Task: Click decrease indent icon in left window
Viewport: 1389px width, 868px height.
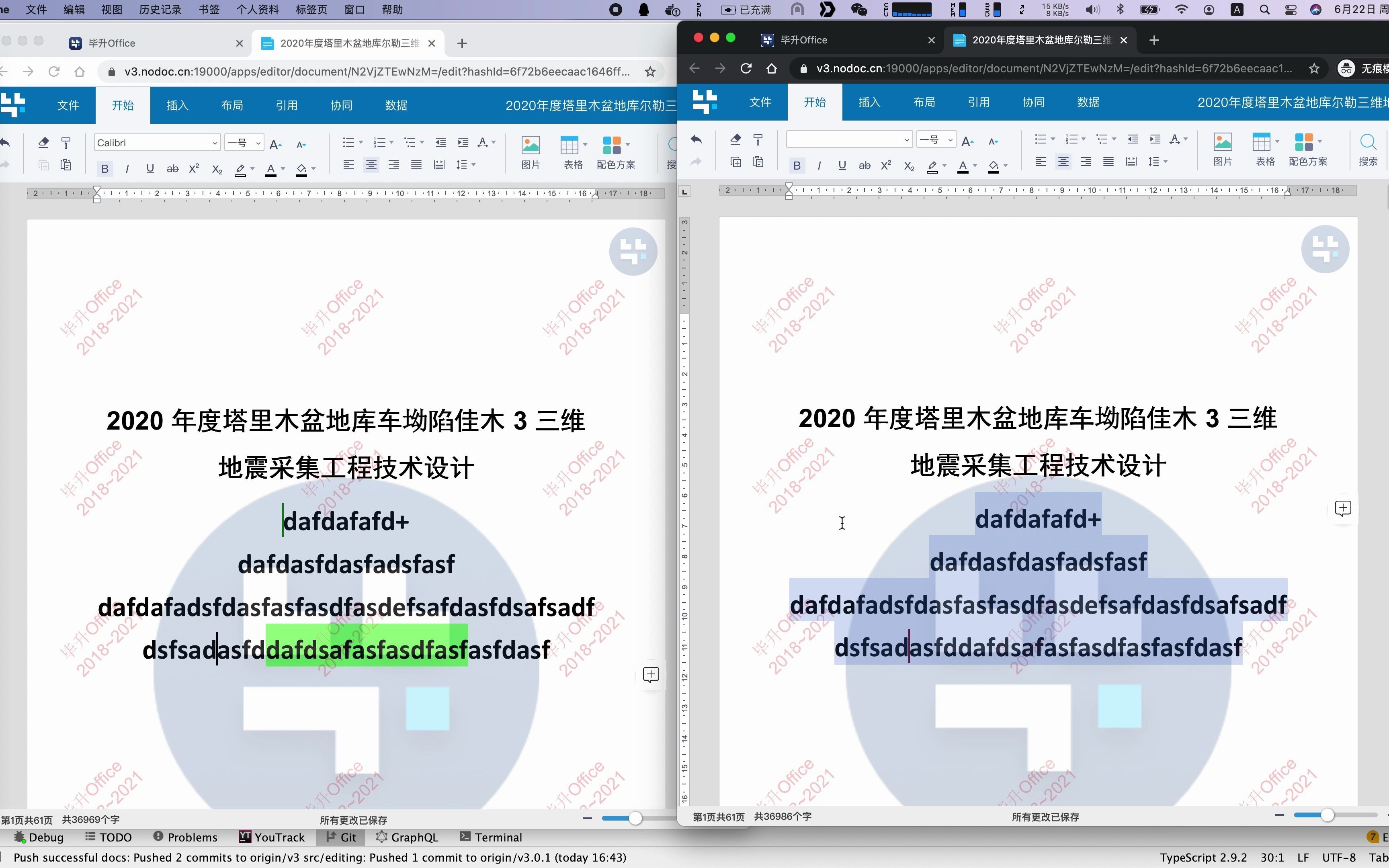Action: 440,142
